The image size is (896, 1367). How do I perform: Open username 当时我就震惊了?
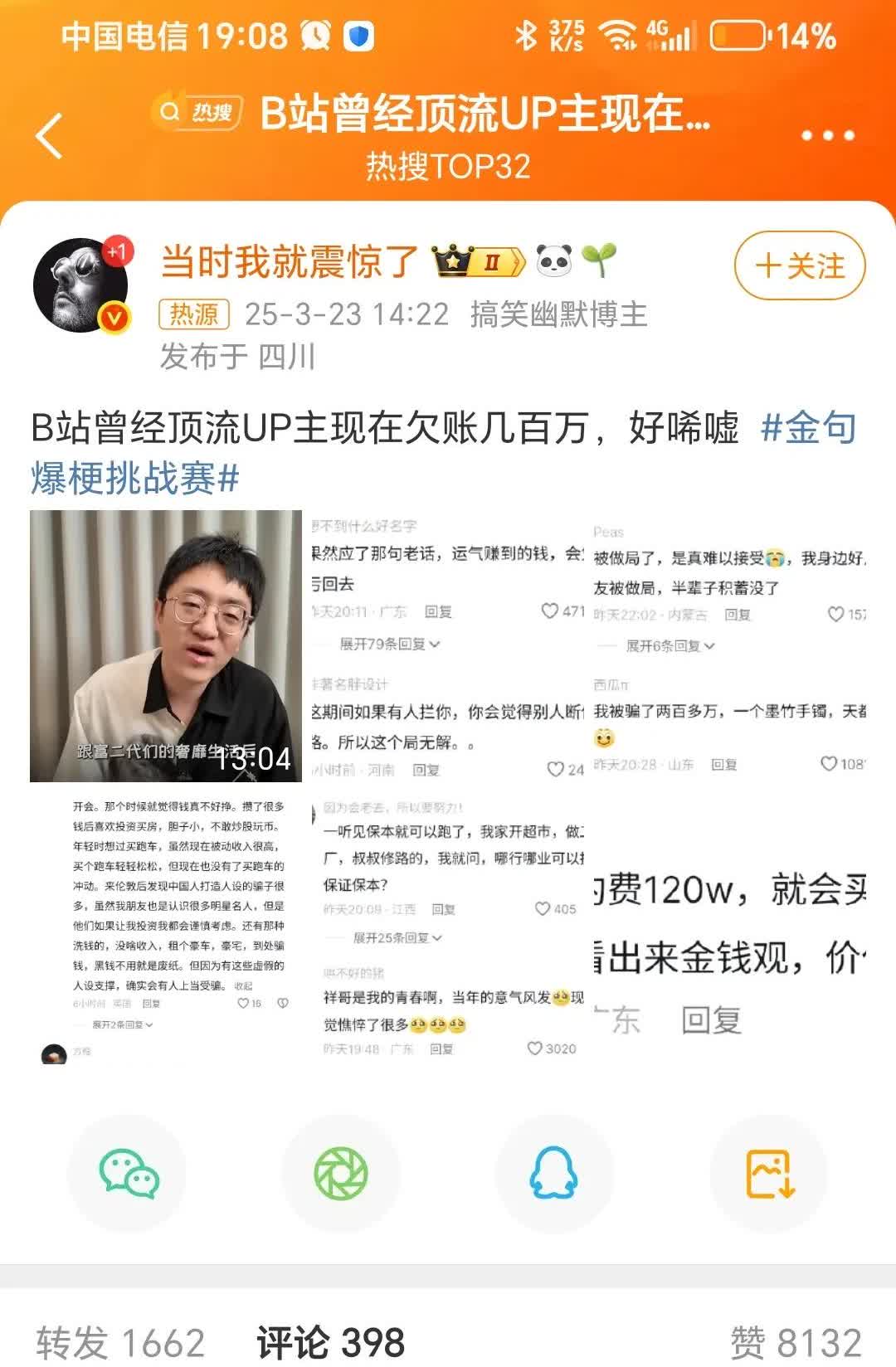[290, 262]
